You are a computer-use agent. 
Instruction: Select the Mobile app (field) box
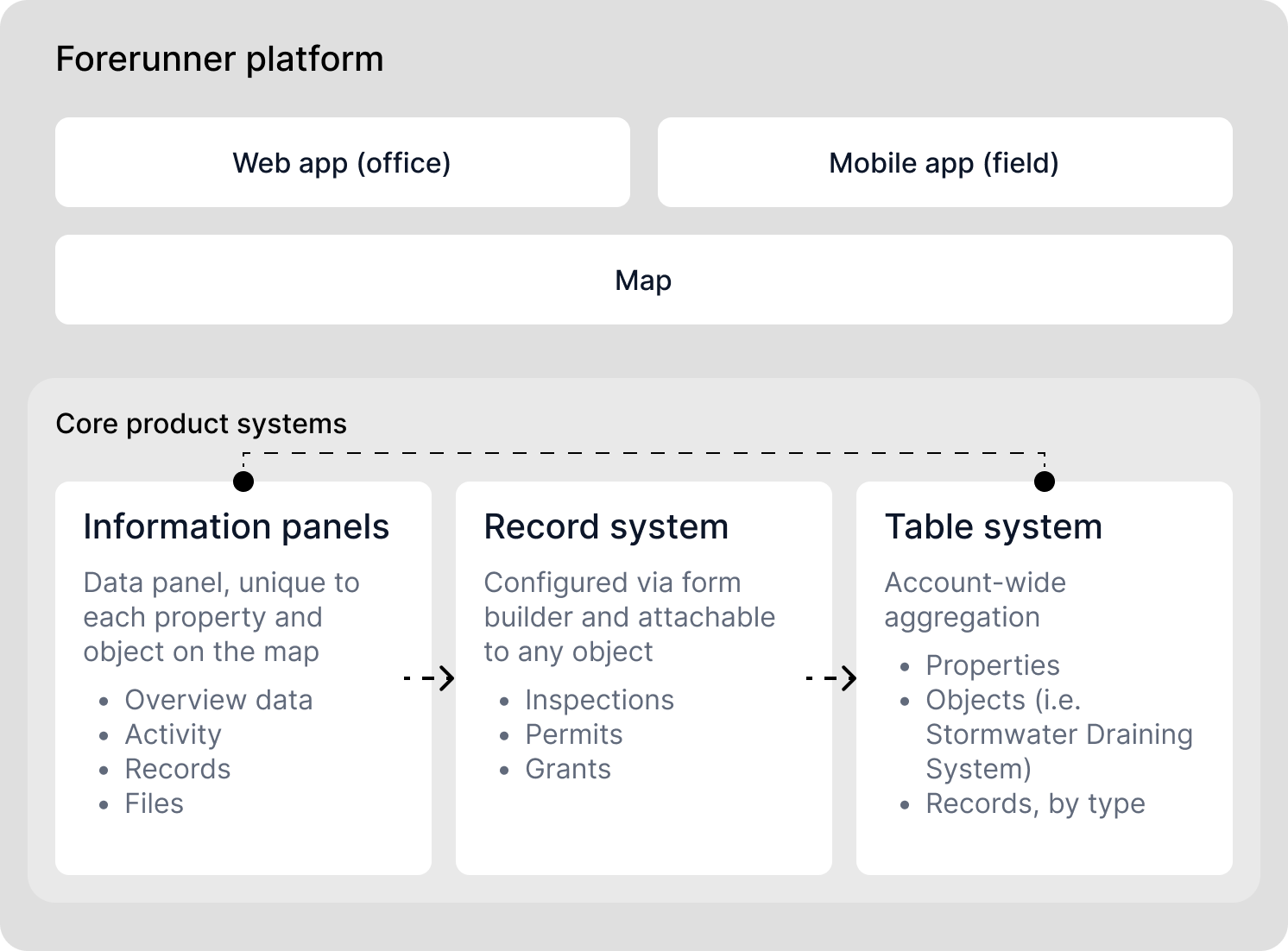click(x=944, y=162)
